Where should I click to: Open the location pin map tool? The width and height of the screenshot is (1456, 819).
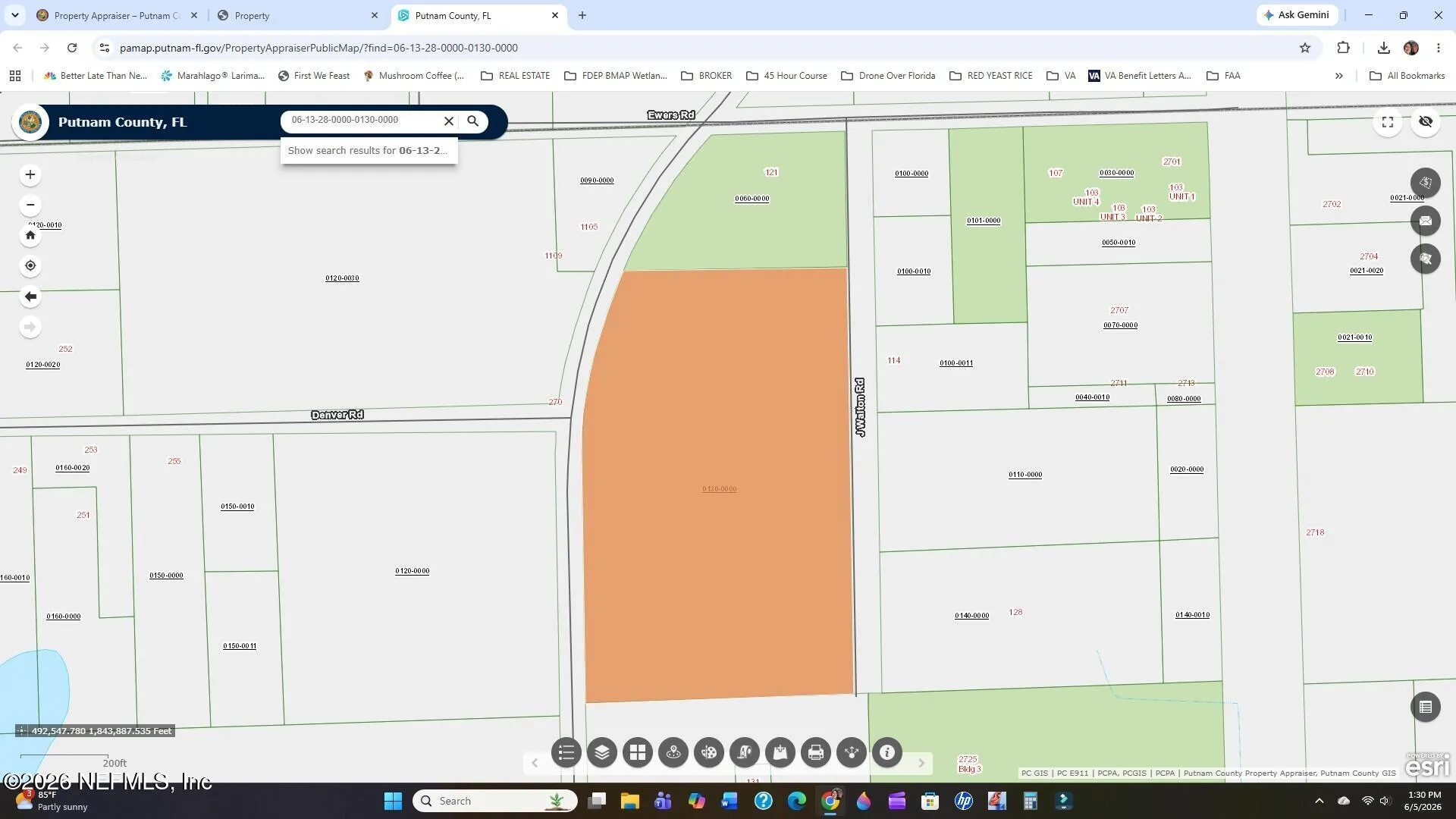tap(673, 752)
